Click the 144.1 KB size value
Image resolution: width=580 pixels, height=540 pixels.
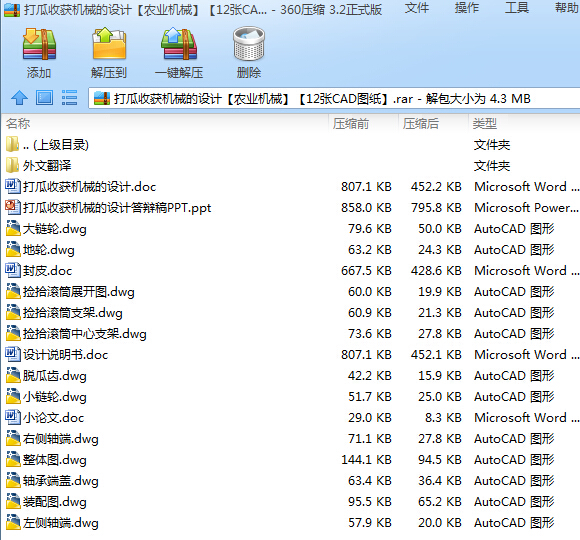[x=366, y=460]
